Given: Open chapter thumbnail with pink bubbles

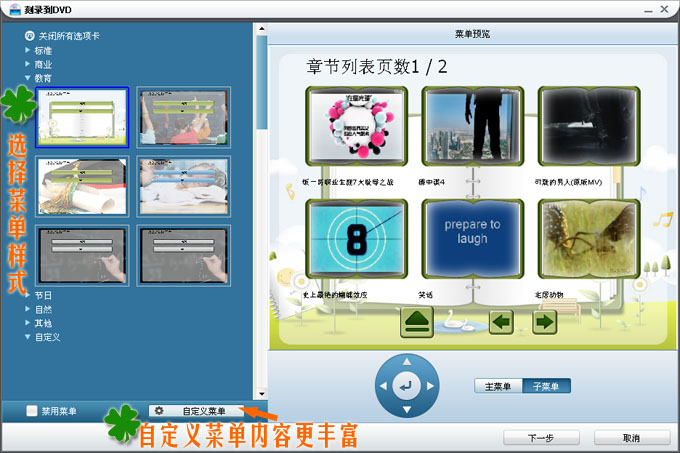Looking at the screenshot, I should [x=356, y=126].
